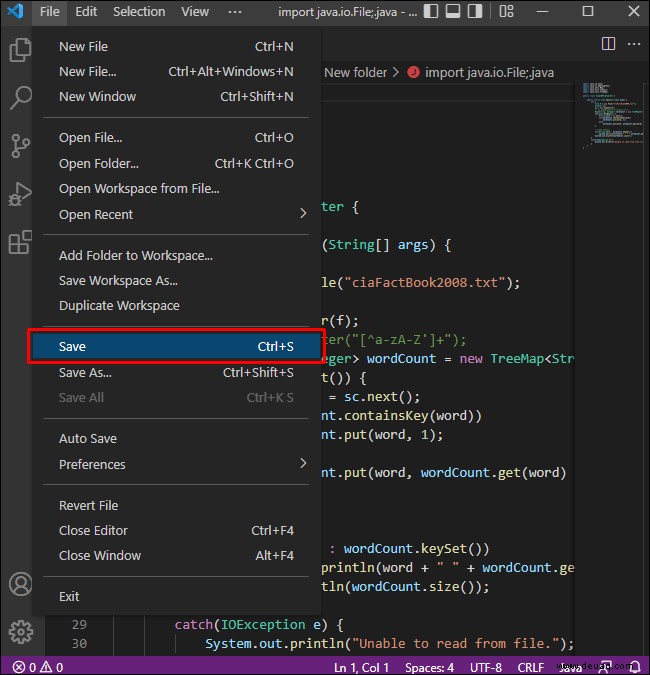The image size is (650, 675).
Task: Open the Search view in activity bar
Action: coord(20,98)
